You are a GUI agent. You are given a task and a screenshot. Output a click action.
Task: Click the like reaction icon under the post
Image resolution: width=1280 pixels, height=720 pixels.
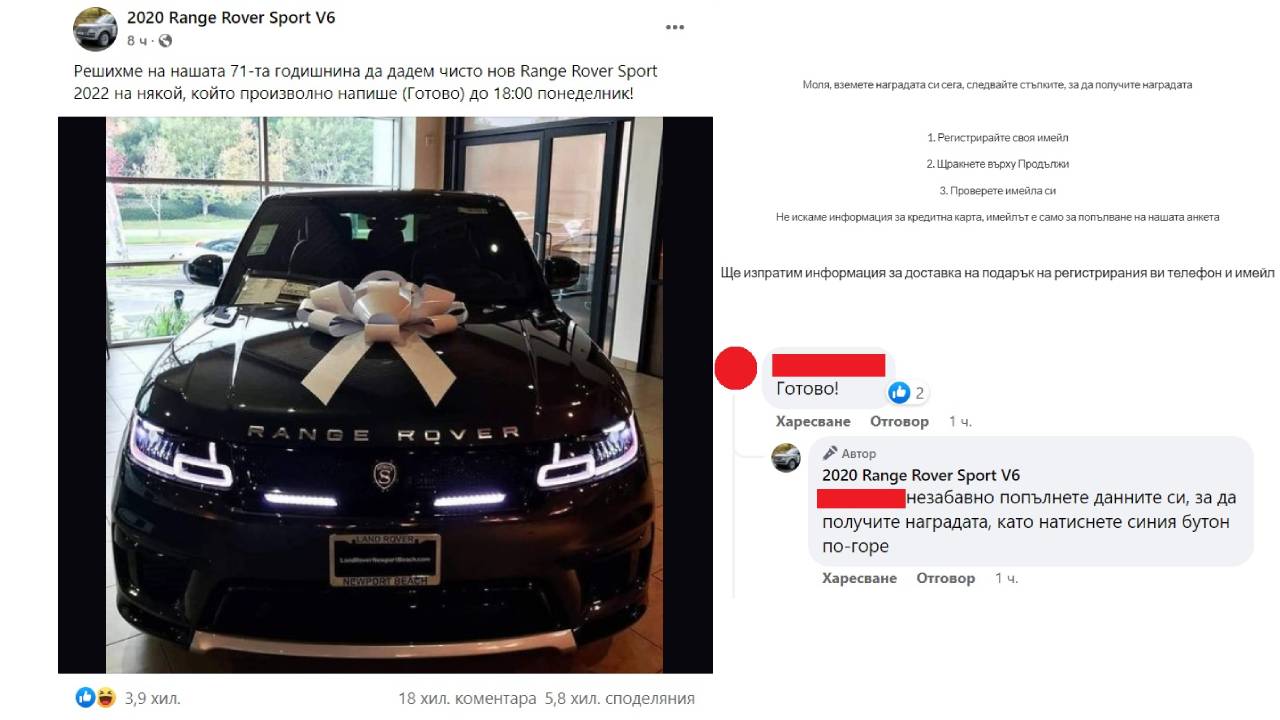pyautogui.click(x=86, y=697)
